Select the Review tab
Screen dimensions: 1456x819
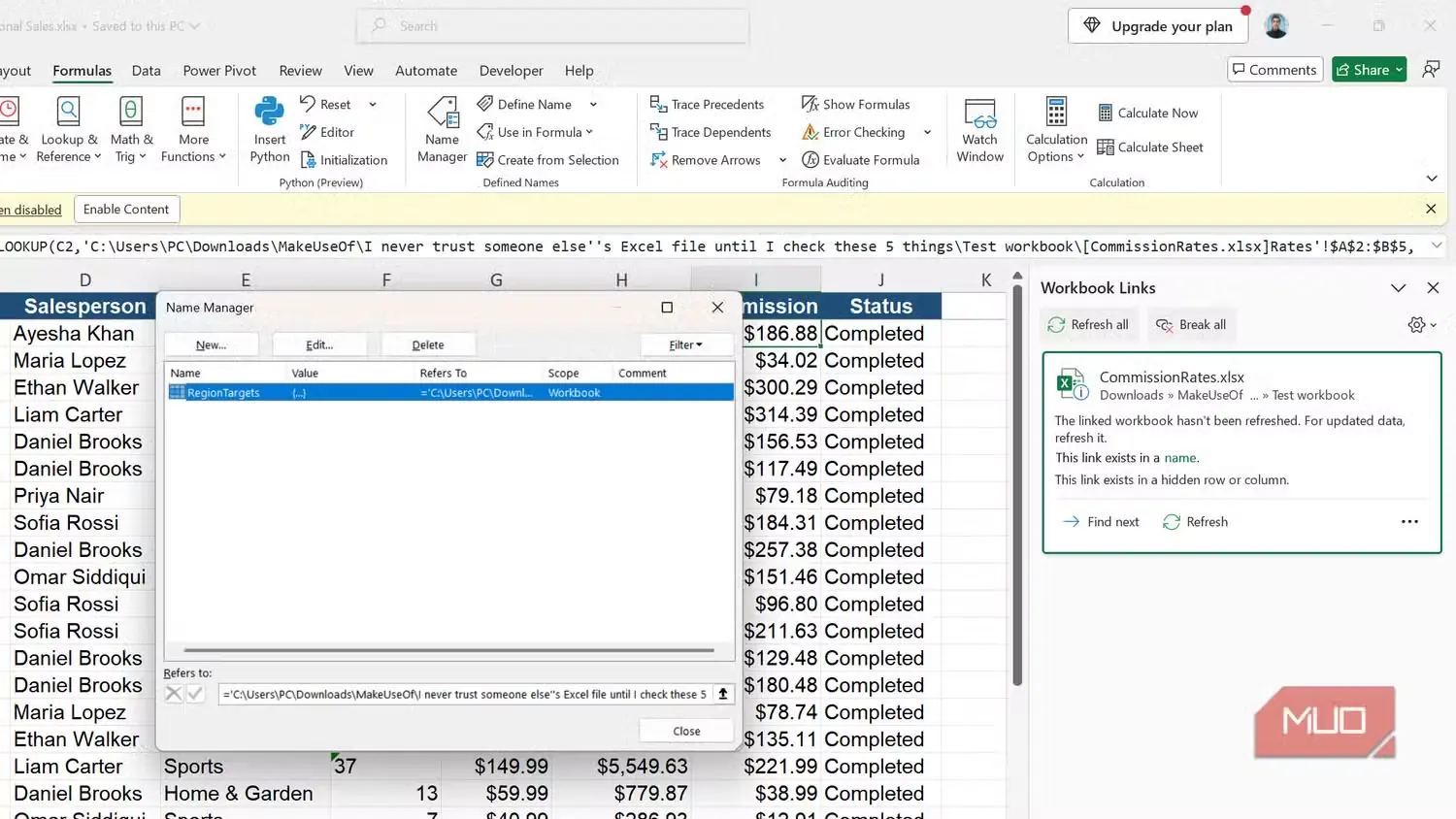pyautogui.click(x=300, y=71)
